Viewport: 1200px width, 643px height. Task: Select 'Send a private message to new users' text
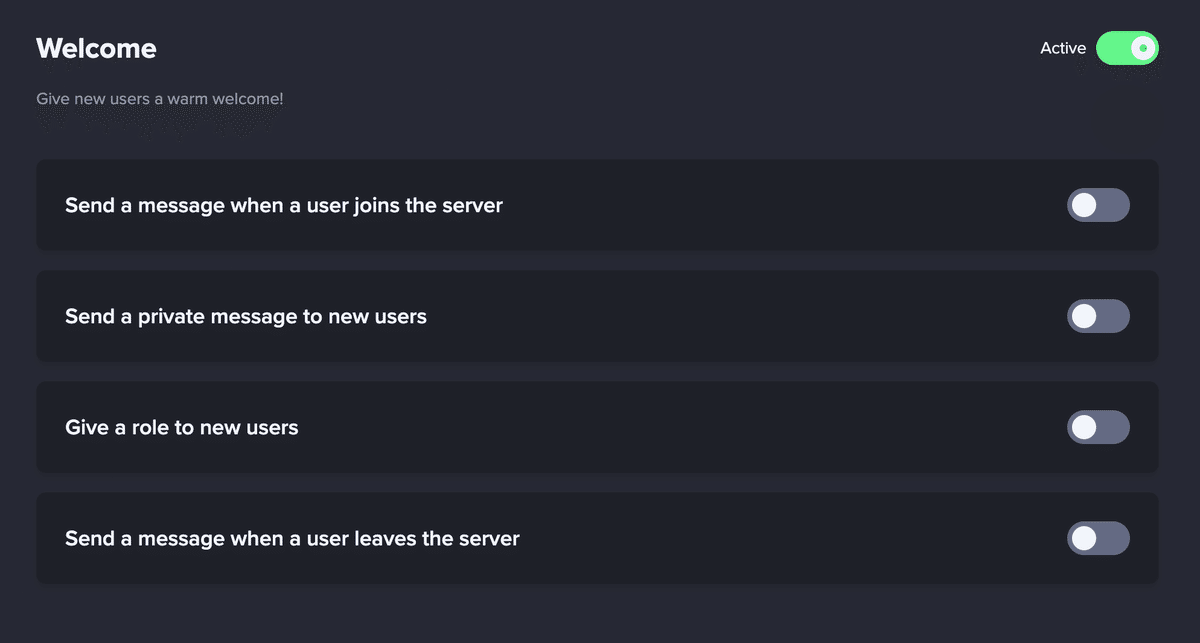[246, 317]
